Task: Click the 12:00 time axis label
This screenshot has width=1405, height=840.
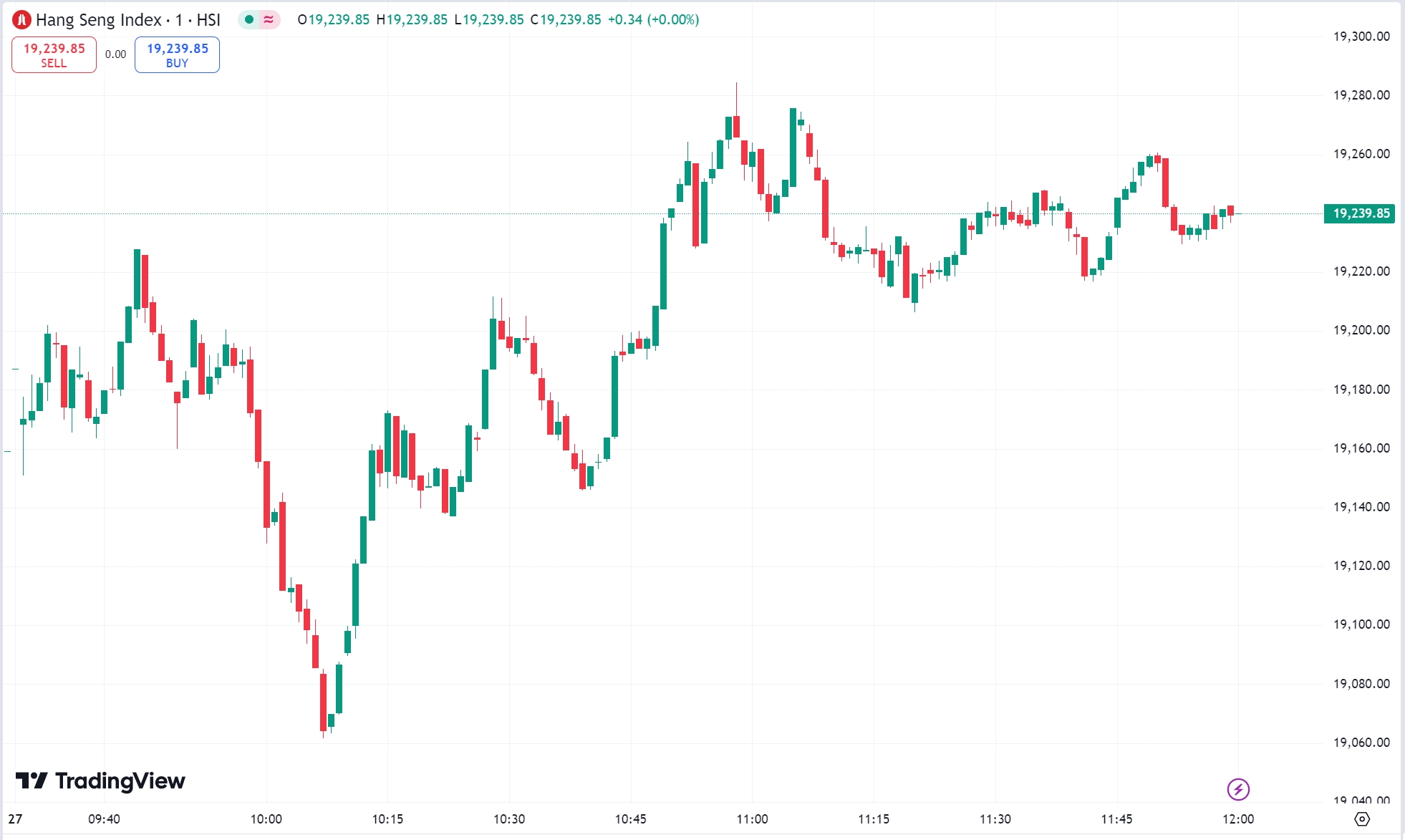Action: click(1238, 819)
